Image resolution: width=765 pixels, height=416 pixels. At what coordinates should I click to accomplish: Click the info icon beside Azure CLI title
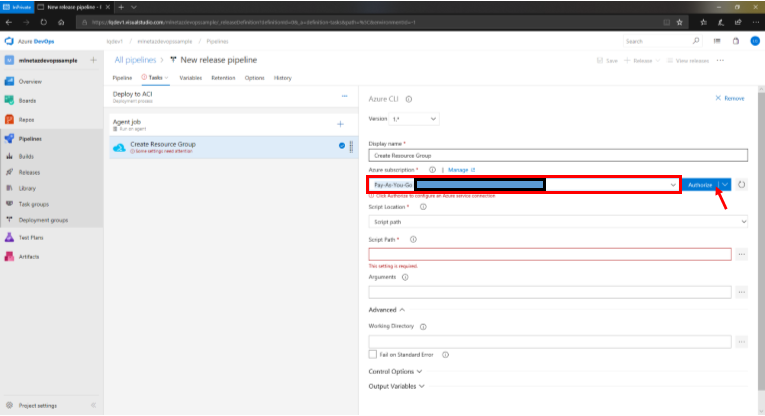tap(409, 99)
